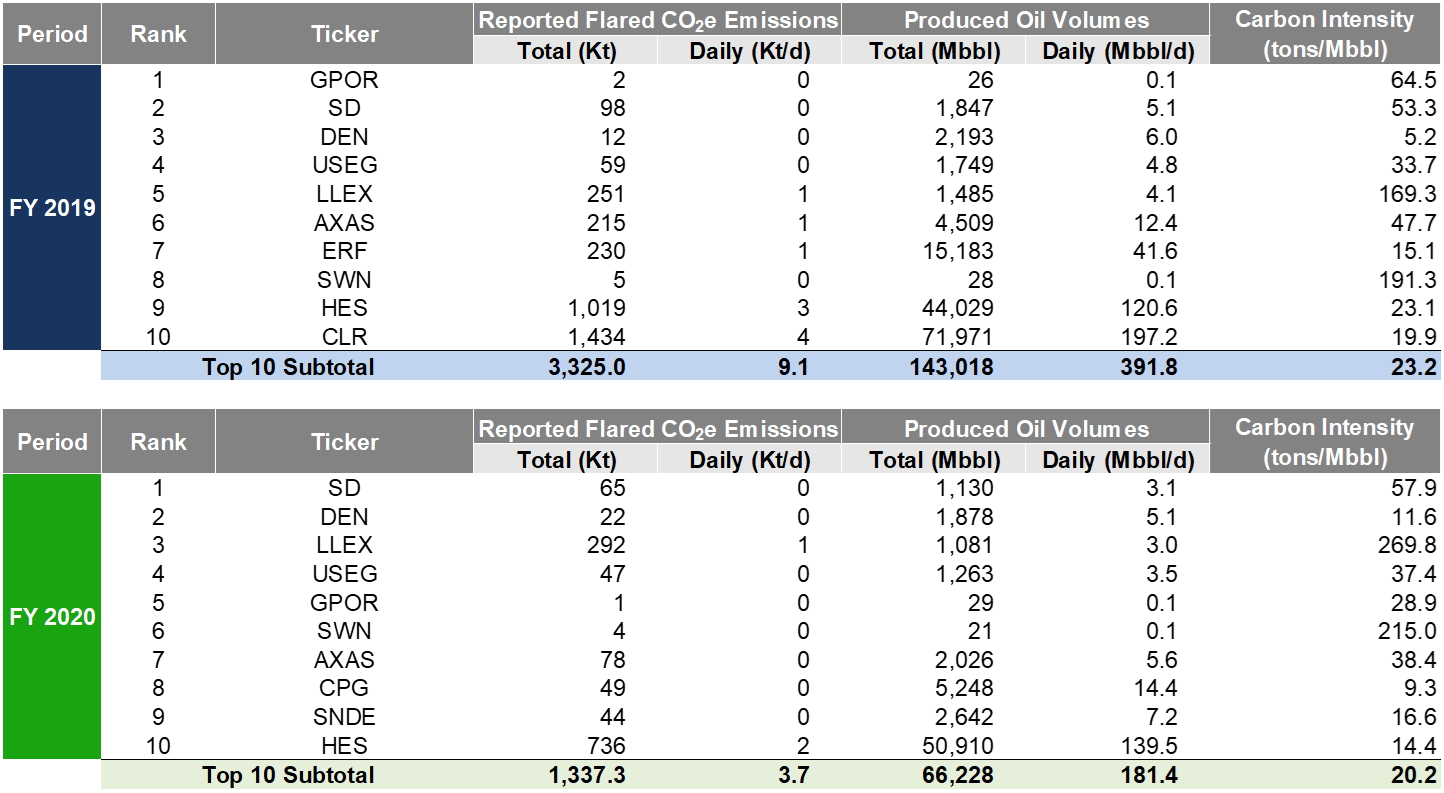This screenshot has width=1444, height=793.
Task: Select the 1,434 total emissions cell
Action: (x=599, y=337)
